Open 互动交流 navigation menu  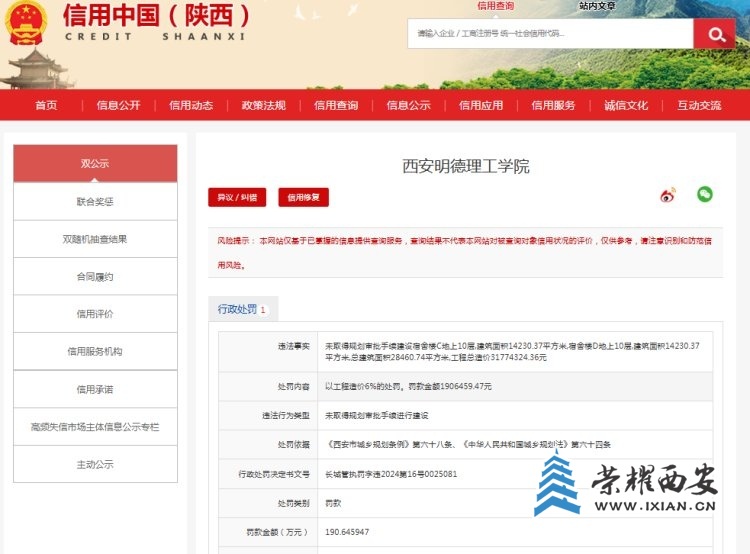pos(699,105)
